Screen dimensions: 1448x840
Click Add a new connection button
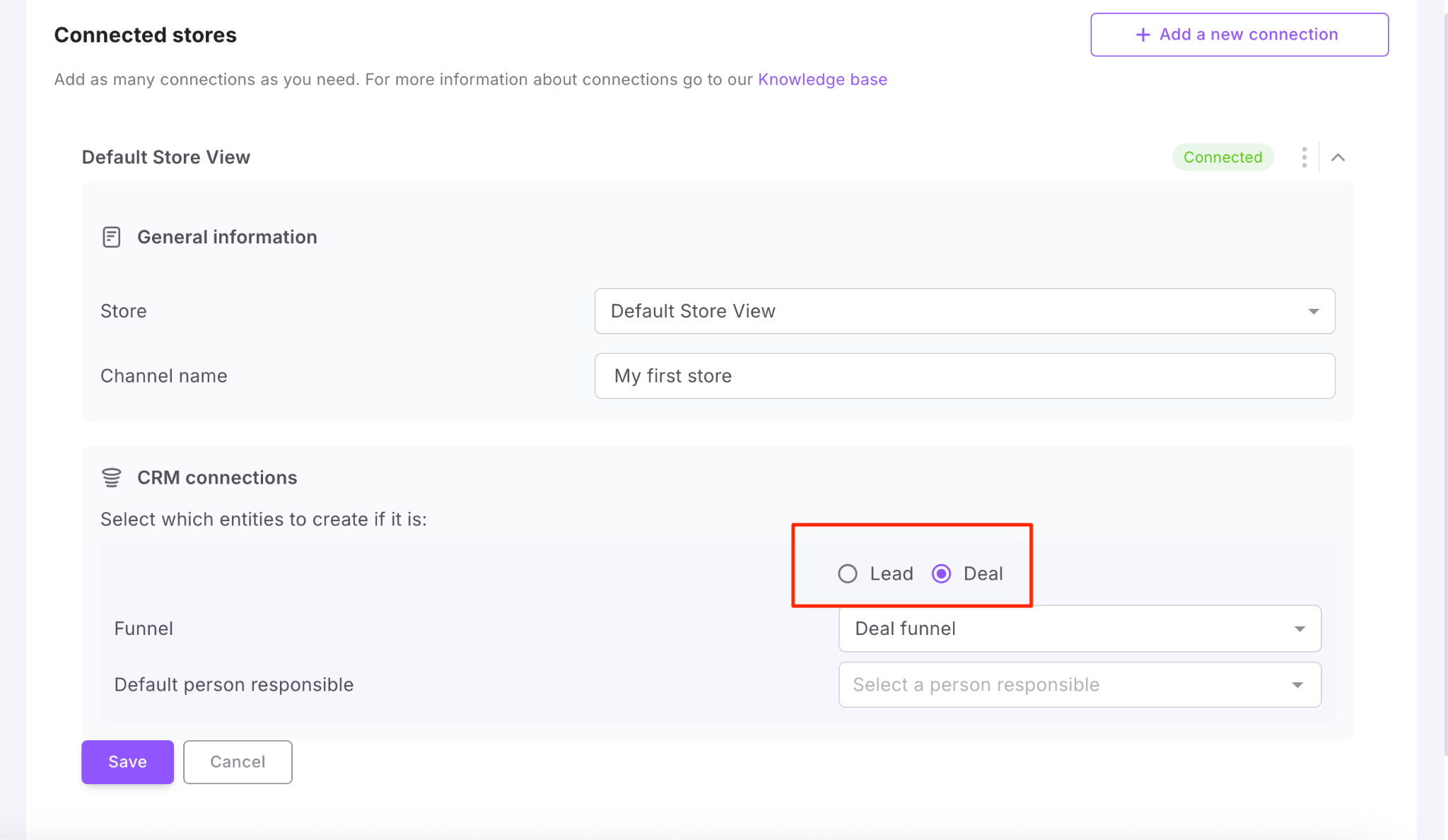(1239, 35)
